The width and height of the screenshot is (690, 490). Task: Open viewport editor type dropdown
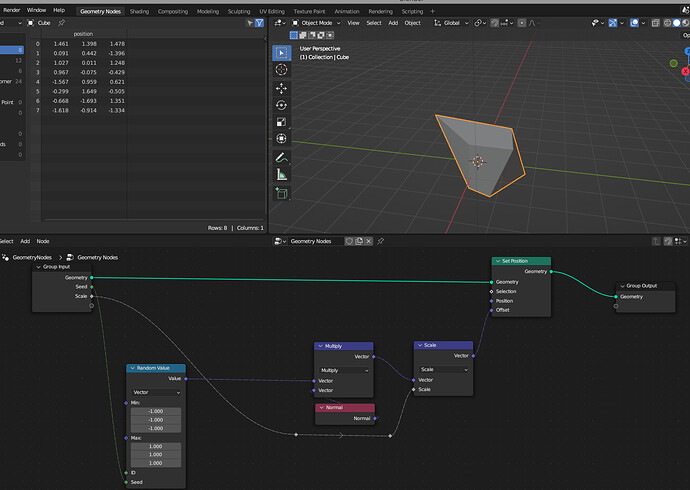[280, 23]
